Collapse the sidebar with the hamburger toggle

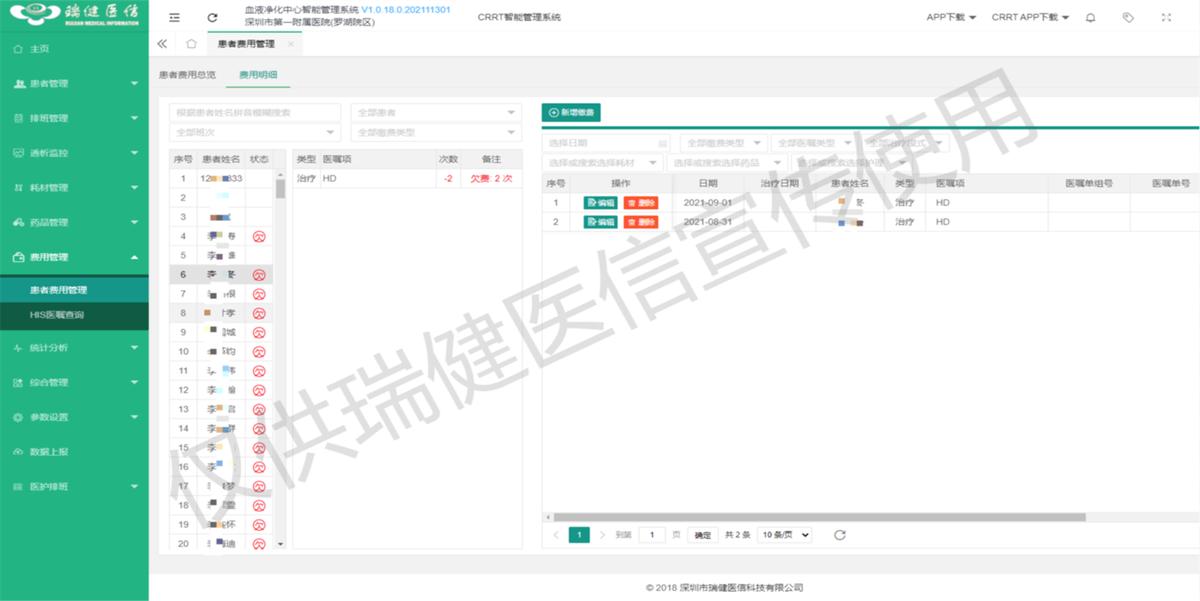point(173,16)
